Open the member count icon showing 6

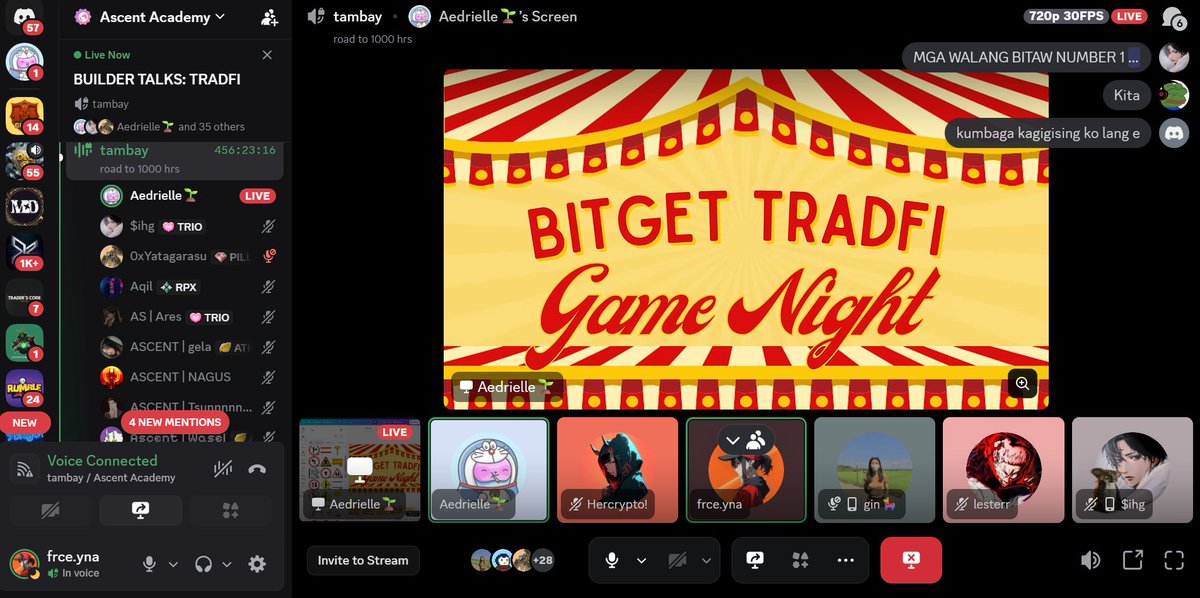1173,17
